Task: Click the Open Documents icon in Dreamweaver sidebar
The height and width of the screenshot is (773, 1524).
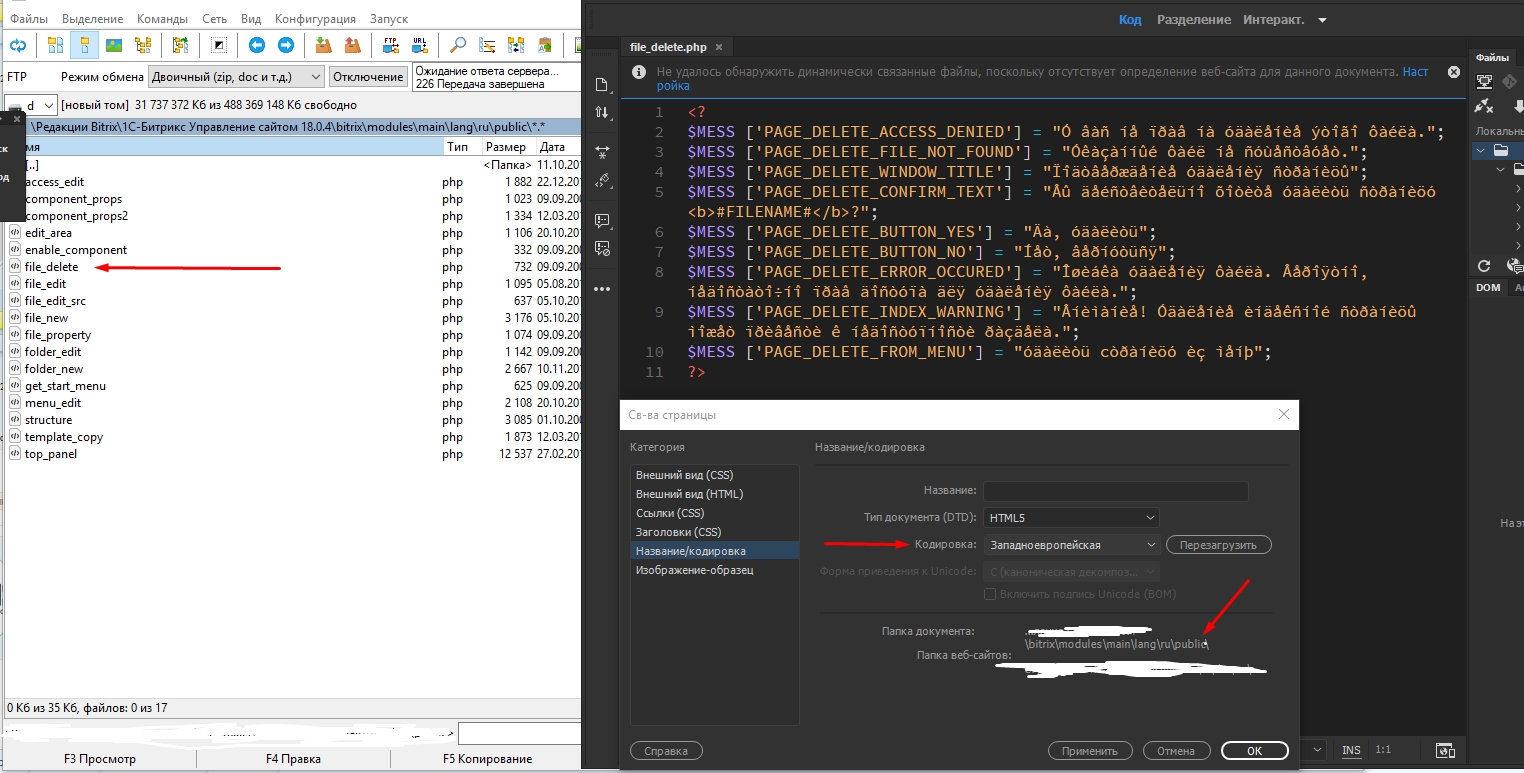Action: [x=602, y=84]
